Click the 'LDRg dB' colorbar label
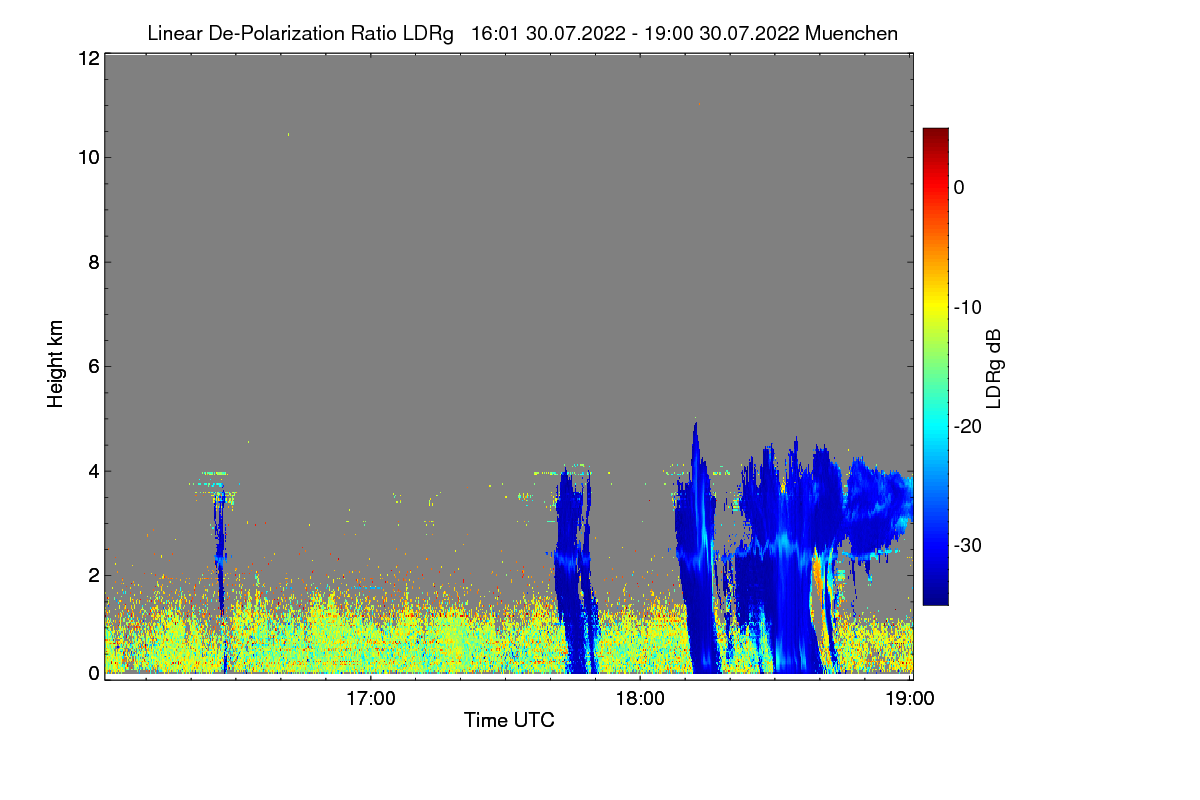Screen dimensions: 1200x800 click(x=994, y=368)
